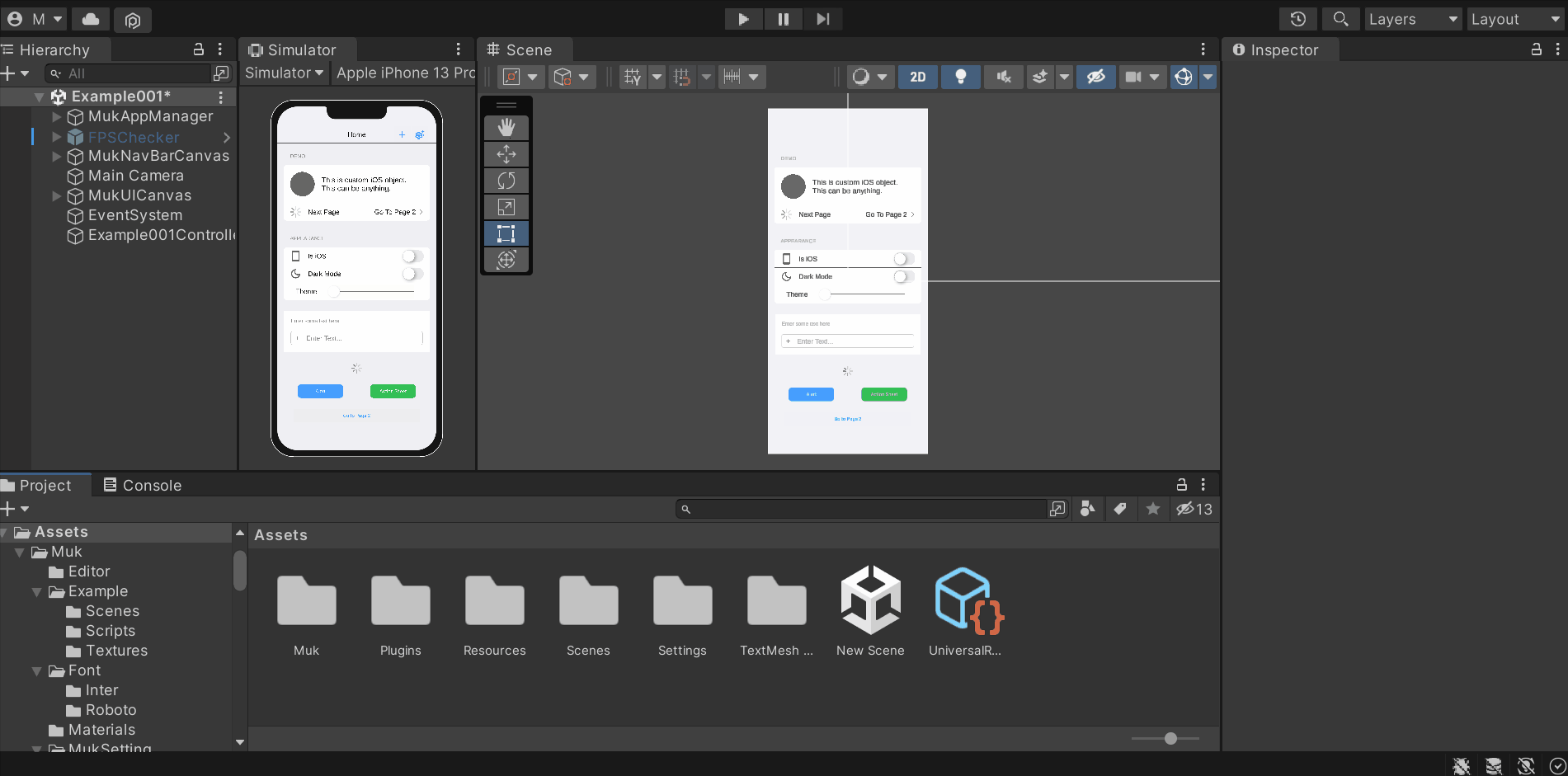The width and height of the screenshot is (1568, 776).
Task: Click the Hierarchy search-by-type icon
Action: pyautogui.click(x=221, y=73)
